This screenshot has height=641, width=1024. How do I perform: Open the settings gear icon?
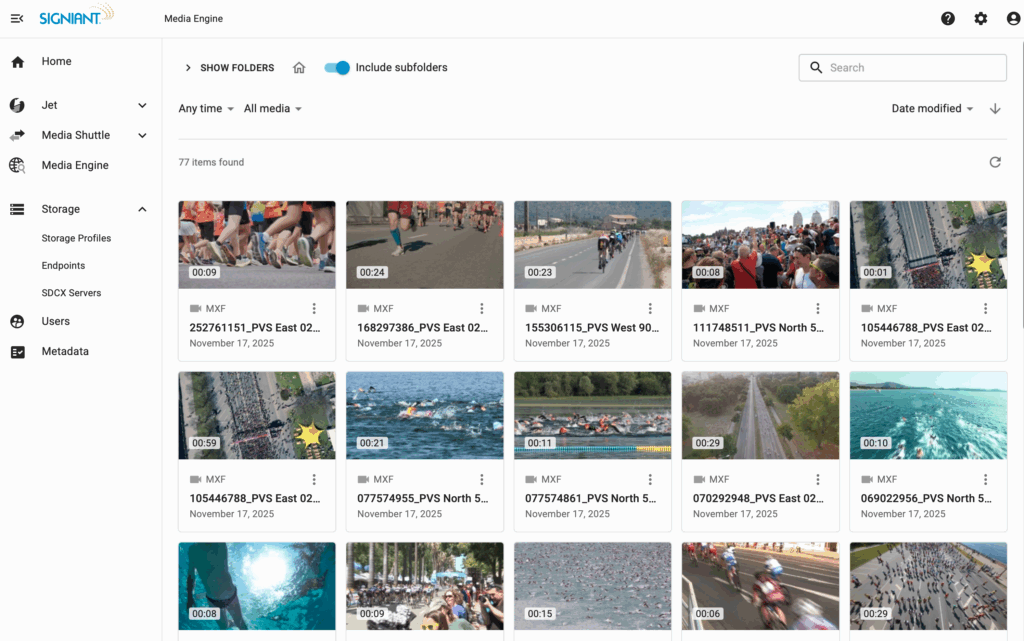981,19
